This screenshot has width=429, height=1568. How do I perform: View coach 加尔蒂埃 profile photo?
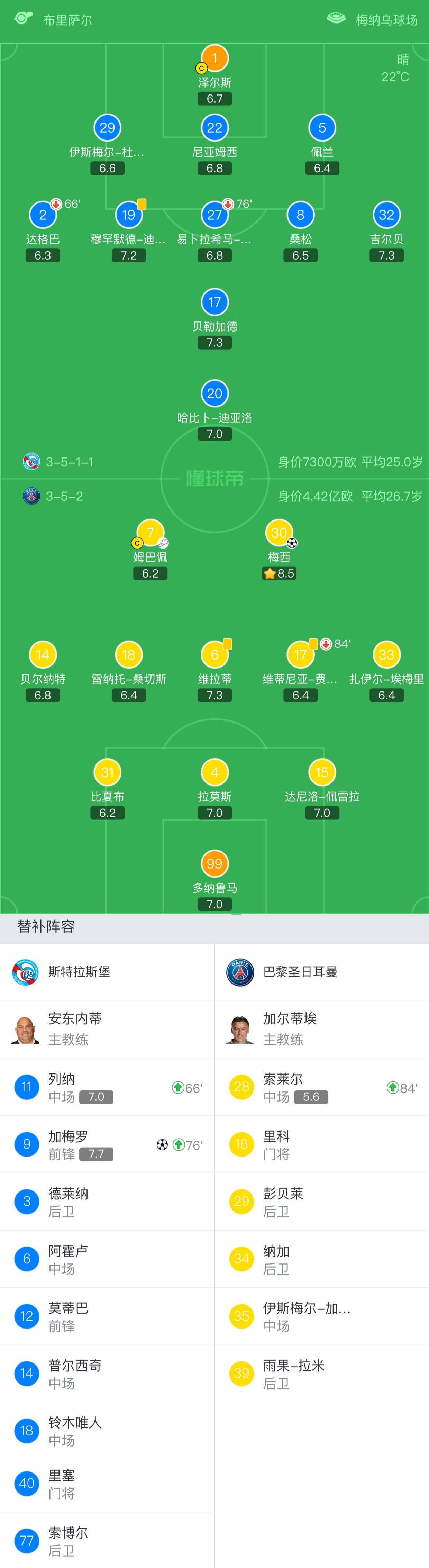(x=240, y=1029)
